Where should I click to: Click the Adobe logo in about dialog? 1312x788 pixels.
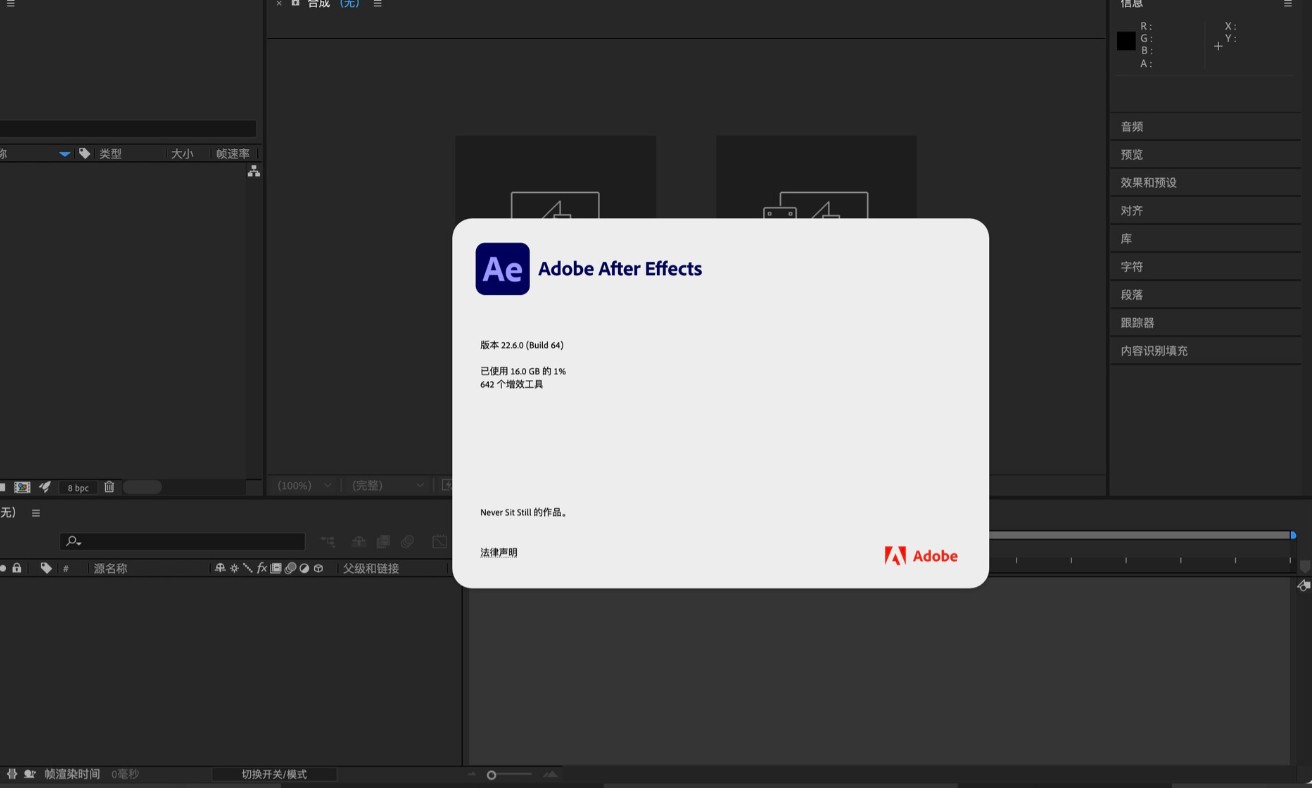click(921, 556)
